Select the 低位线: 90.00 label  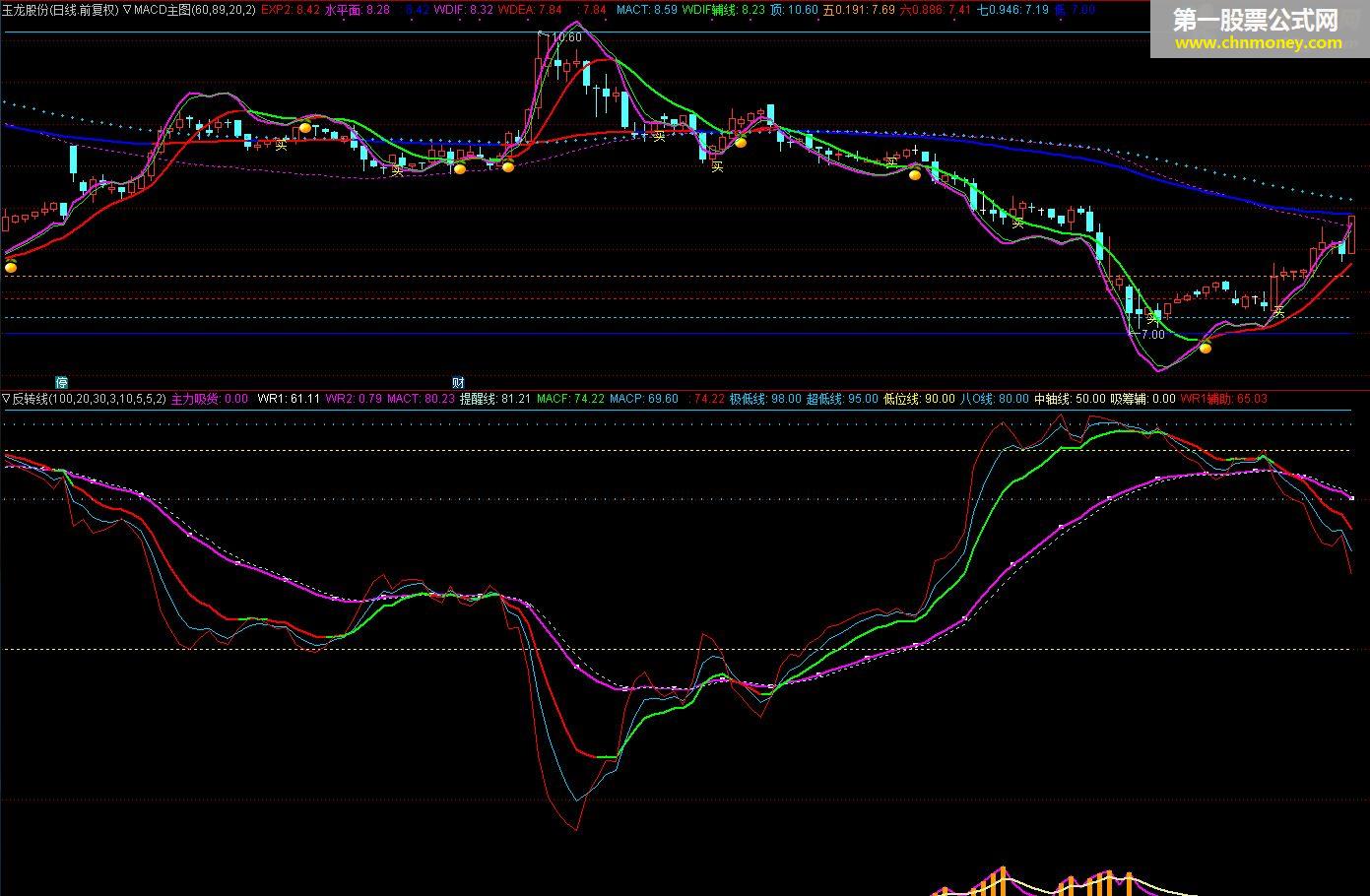click(919, 399)
